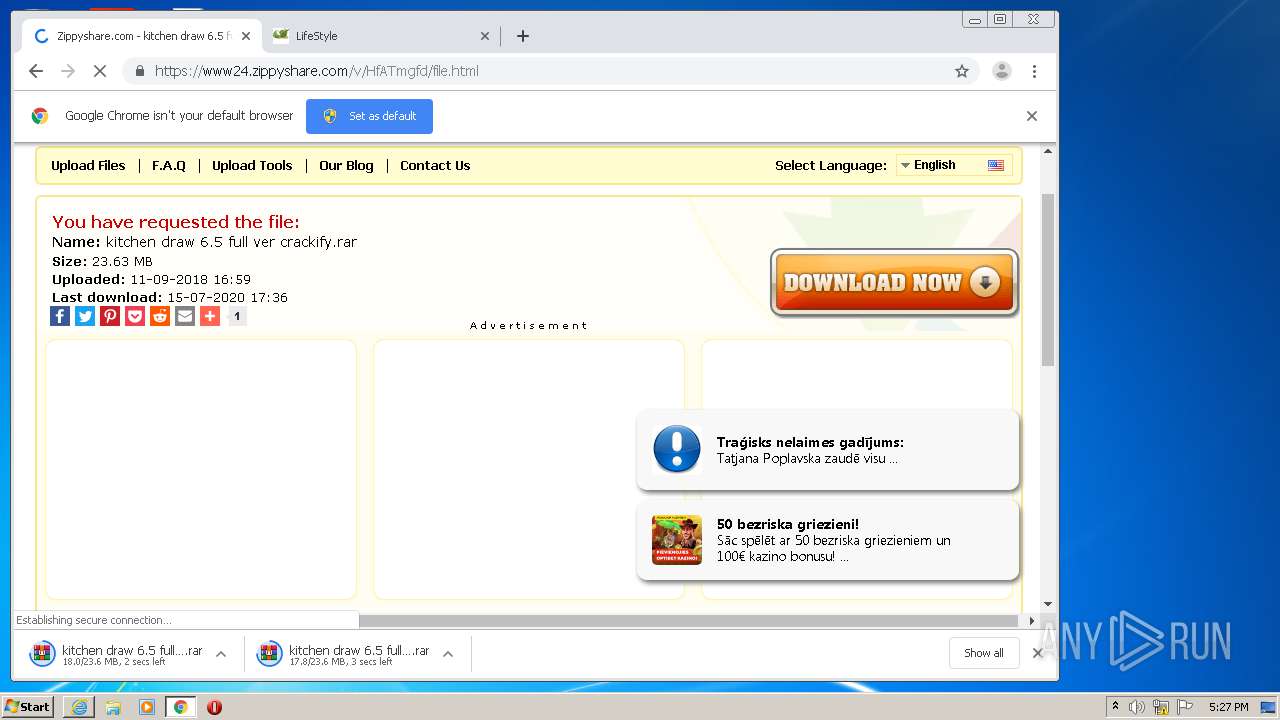Screen dimensions: 1280x720
Task: Click the casino ad thumbnail image
Action: click(x=677, y=540)
